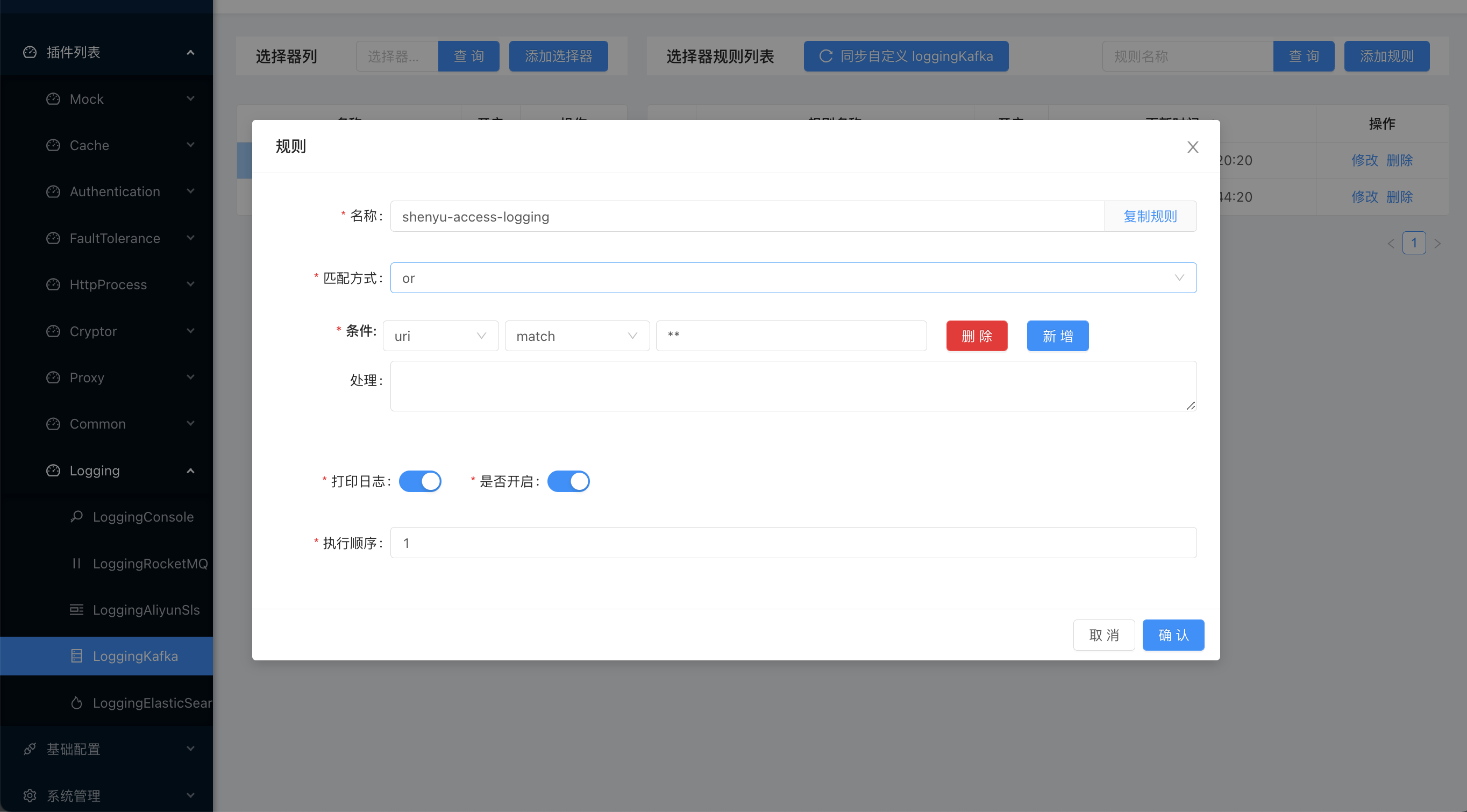
Task: Click the basic config plug icon
Action: click(x=30, y=749)
